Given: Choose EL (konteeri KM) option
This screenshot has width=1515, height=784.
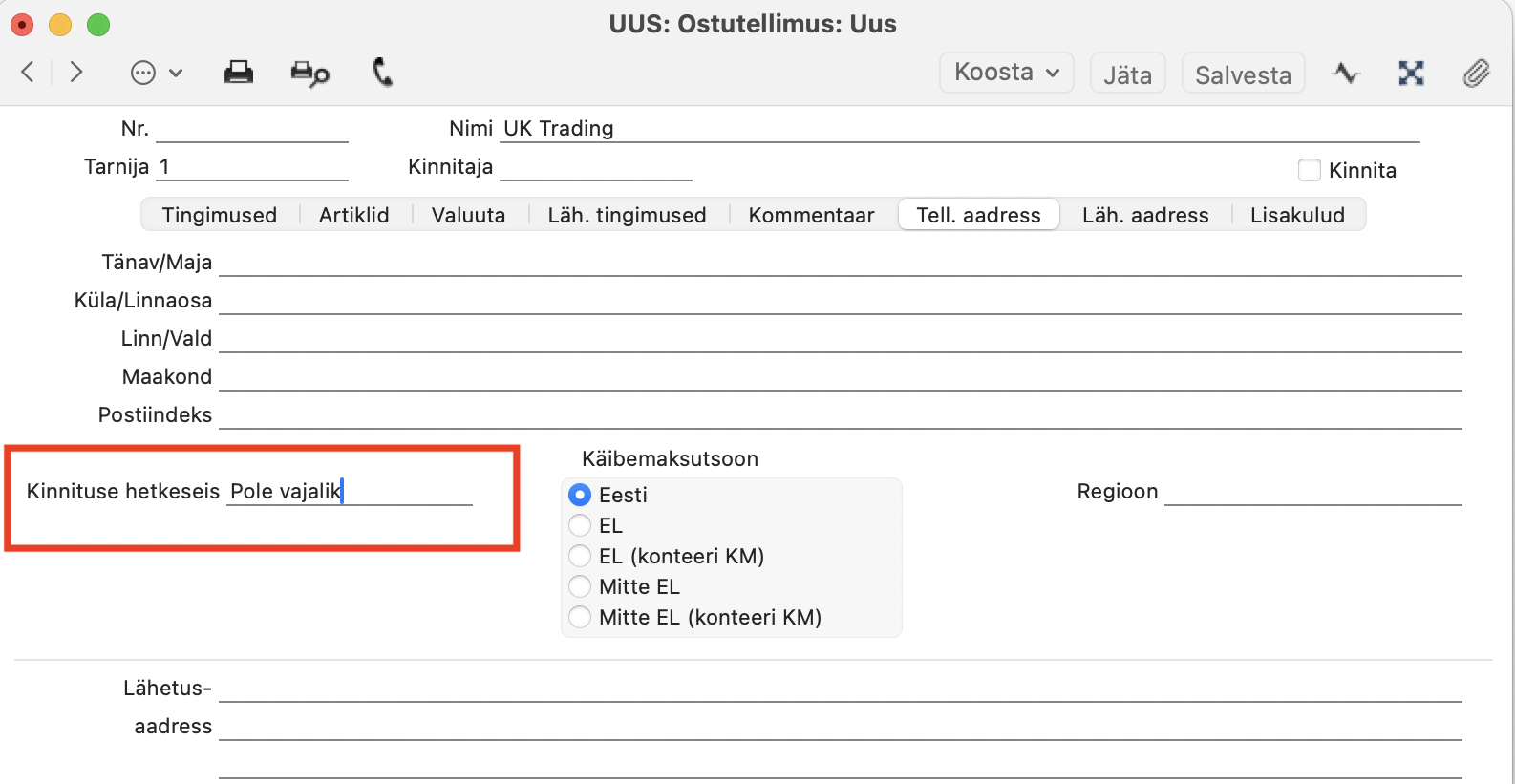Looking at the screenshot, I should [x=580, y=556].
